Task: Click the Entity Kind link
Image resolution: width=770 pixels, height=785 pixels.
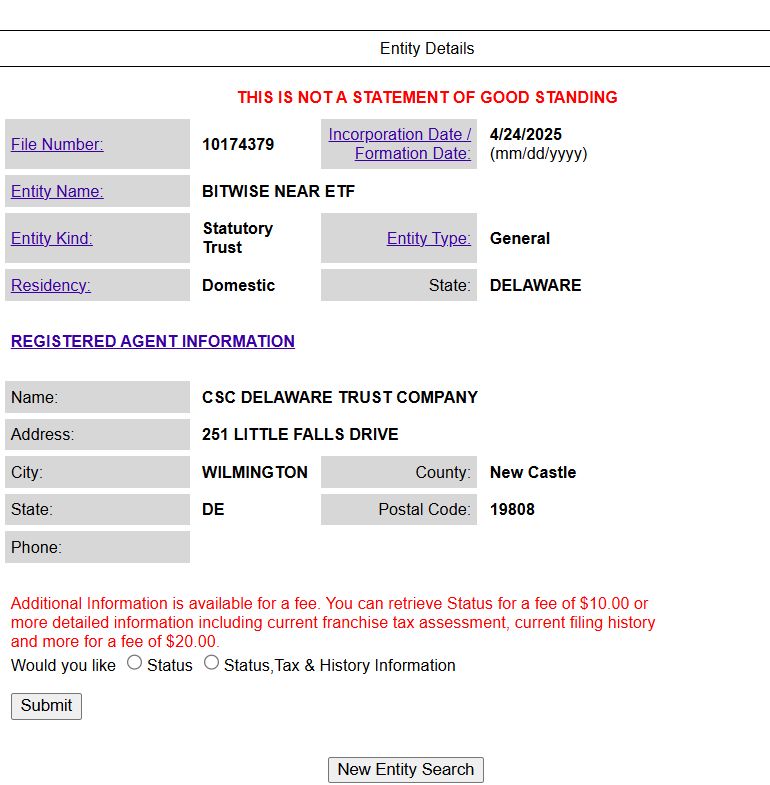Action: [x=52, y=238]
